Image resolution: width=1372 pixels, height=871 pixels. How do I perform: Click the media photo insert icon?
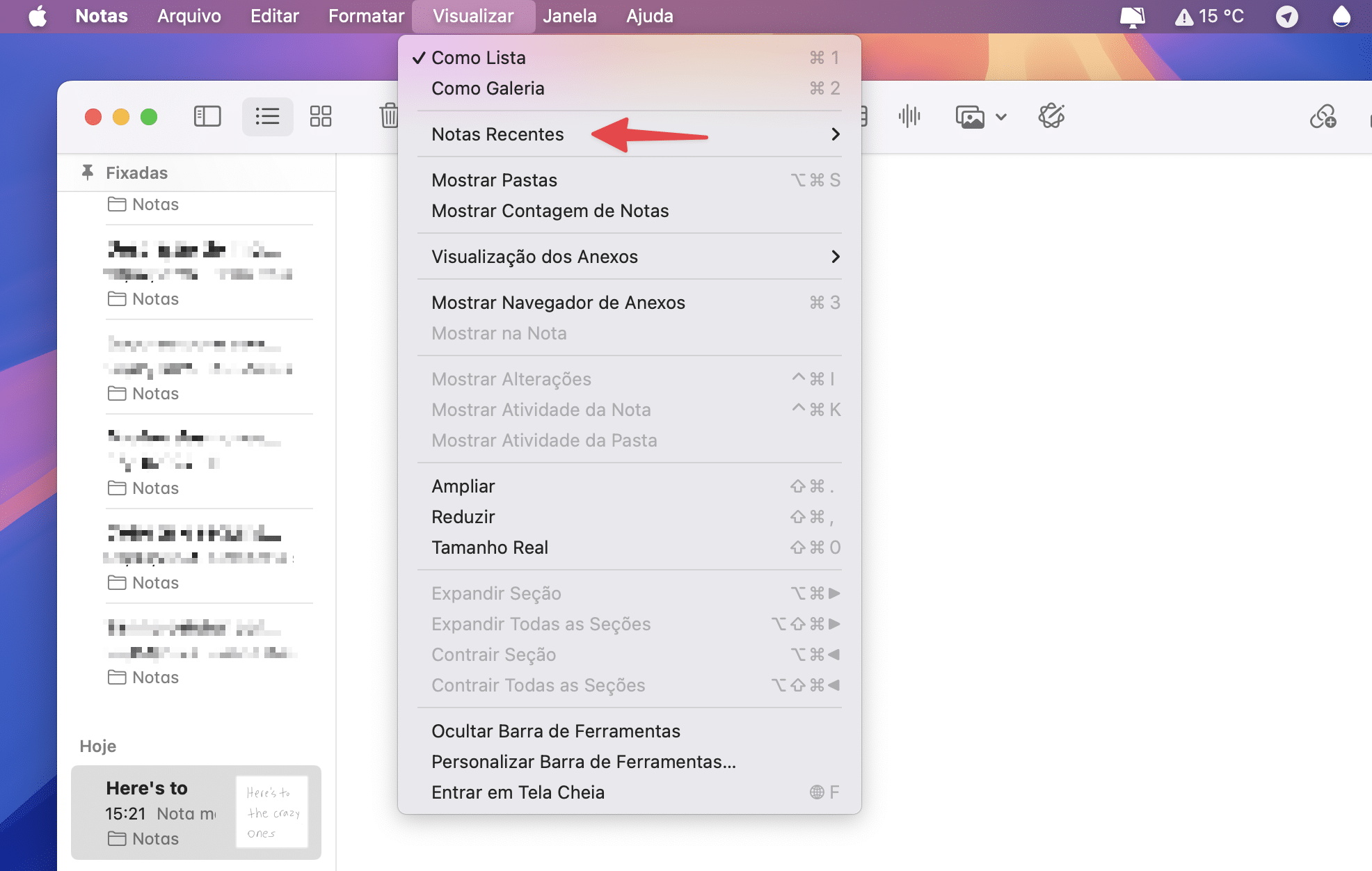pyautogui.click(x=971, y=117)
